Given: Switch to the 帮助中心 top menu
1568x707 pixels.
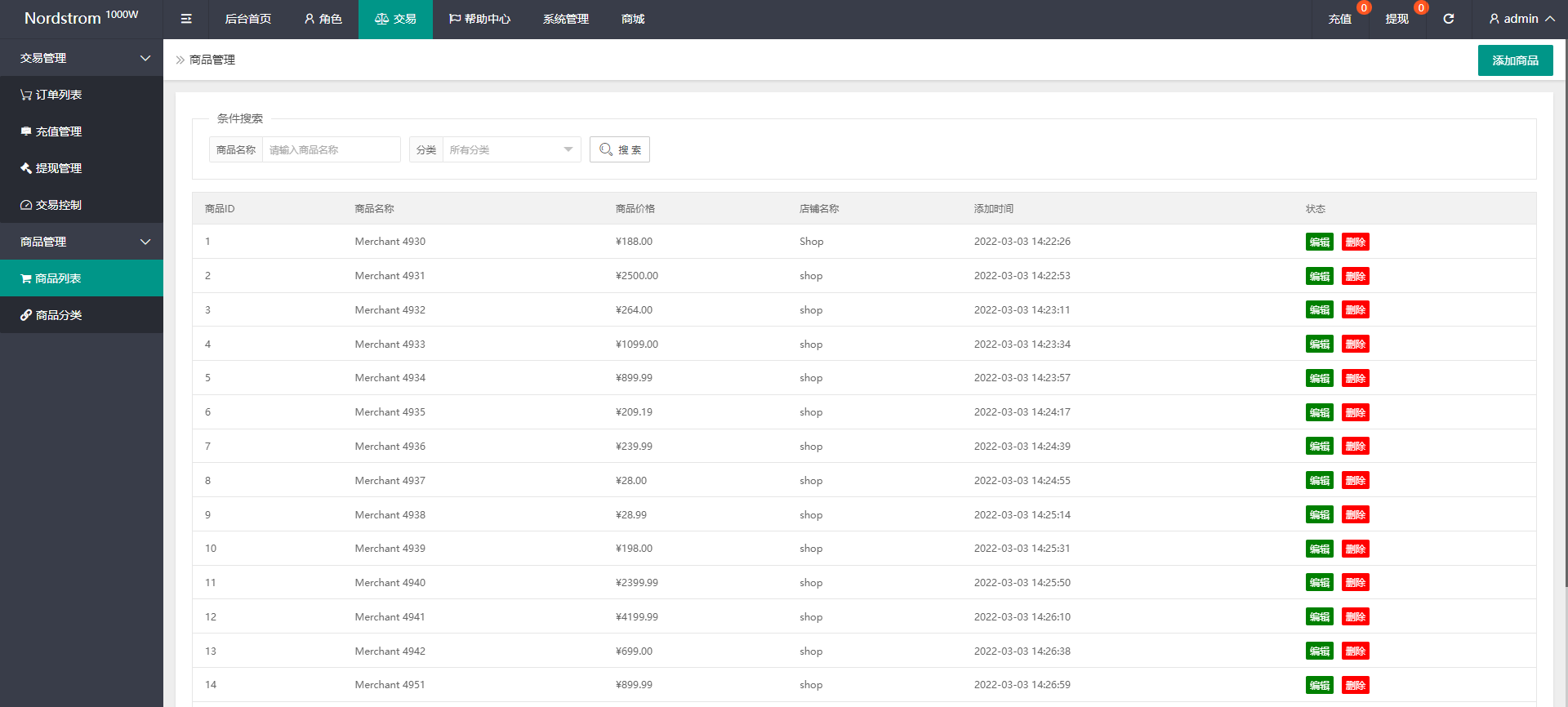Looking at the screenshot, I should (479, 19).
